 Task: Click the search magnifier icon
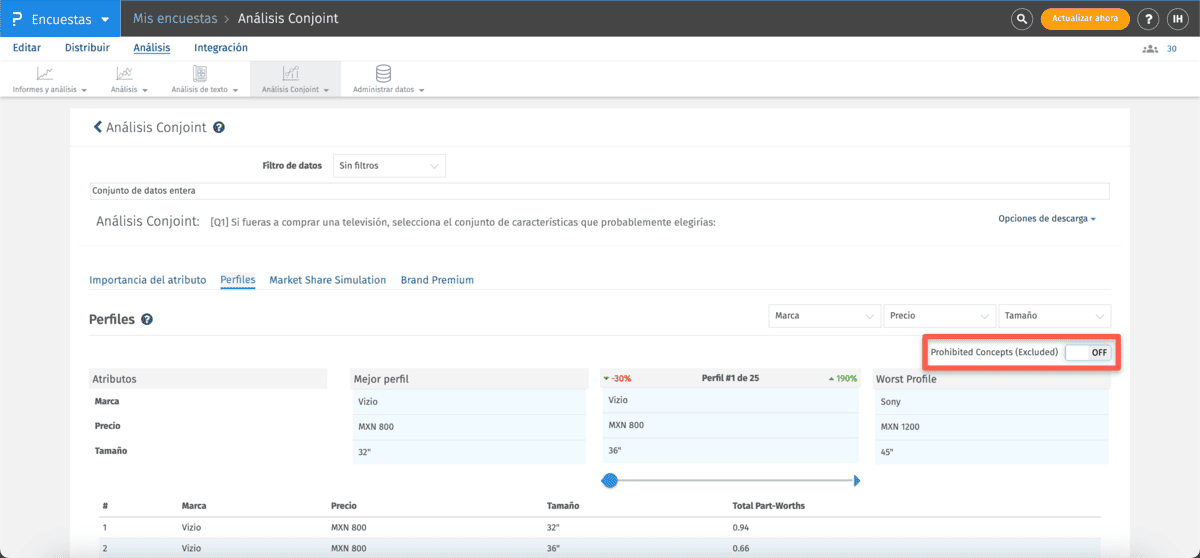(x=1021, y=19)
